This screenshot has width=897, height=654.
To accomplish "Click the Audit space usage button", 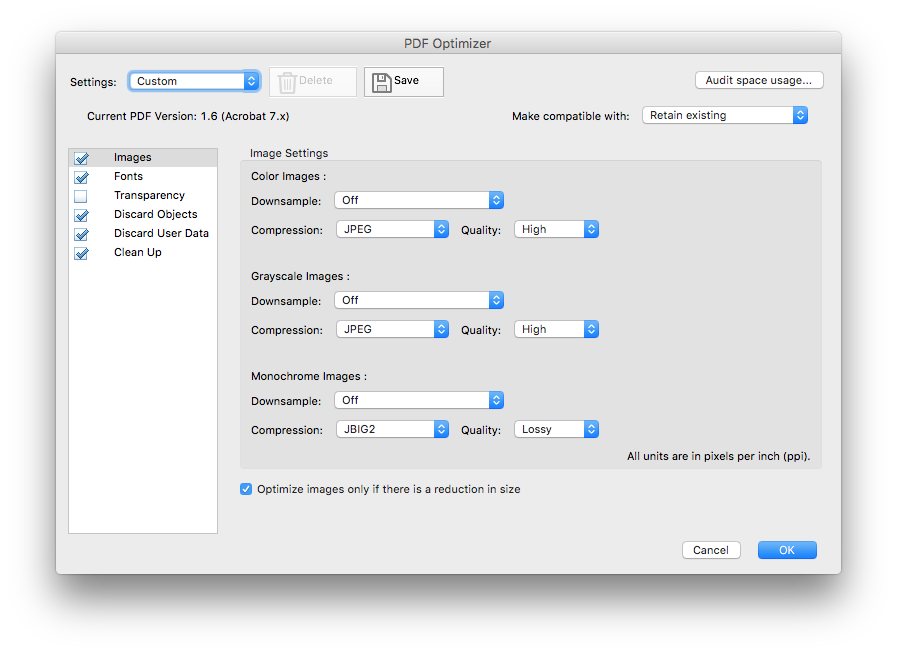I will [x=759, y=80].
